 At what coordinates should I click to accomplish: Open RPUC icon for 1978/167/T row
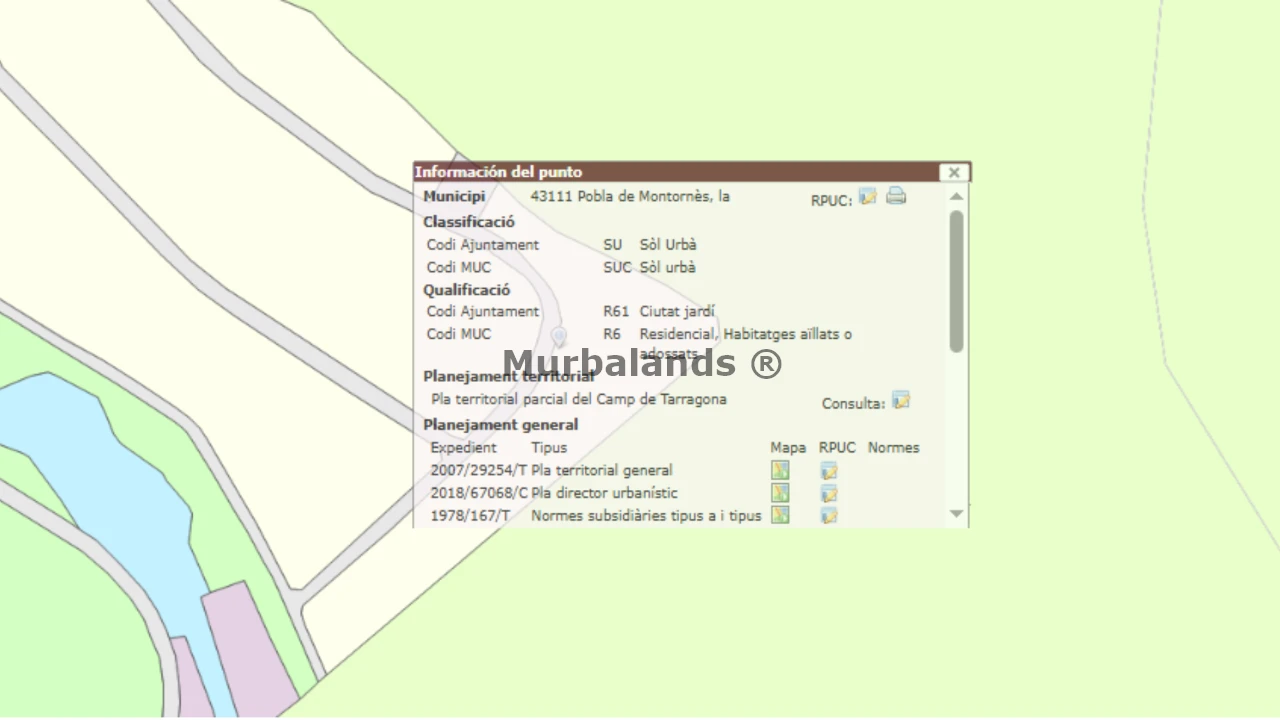[829, 516]
